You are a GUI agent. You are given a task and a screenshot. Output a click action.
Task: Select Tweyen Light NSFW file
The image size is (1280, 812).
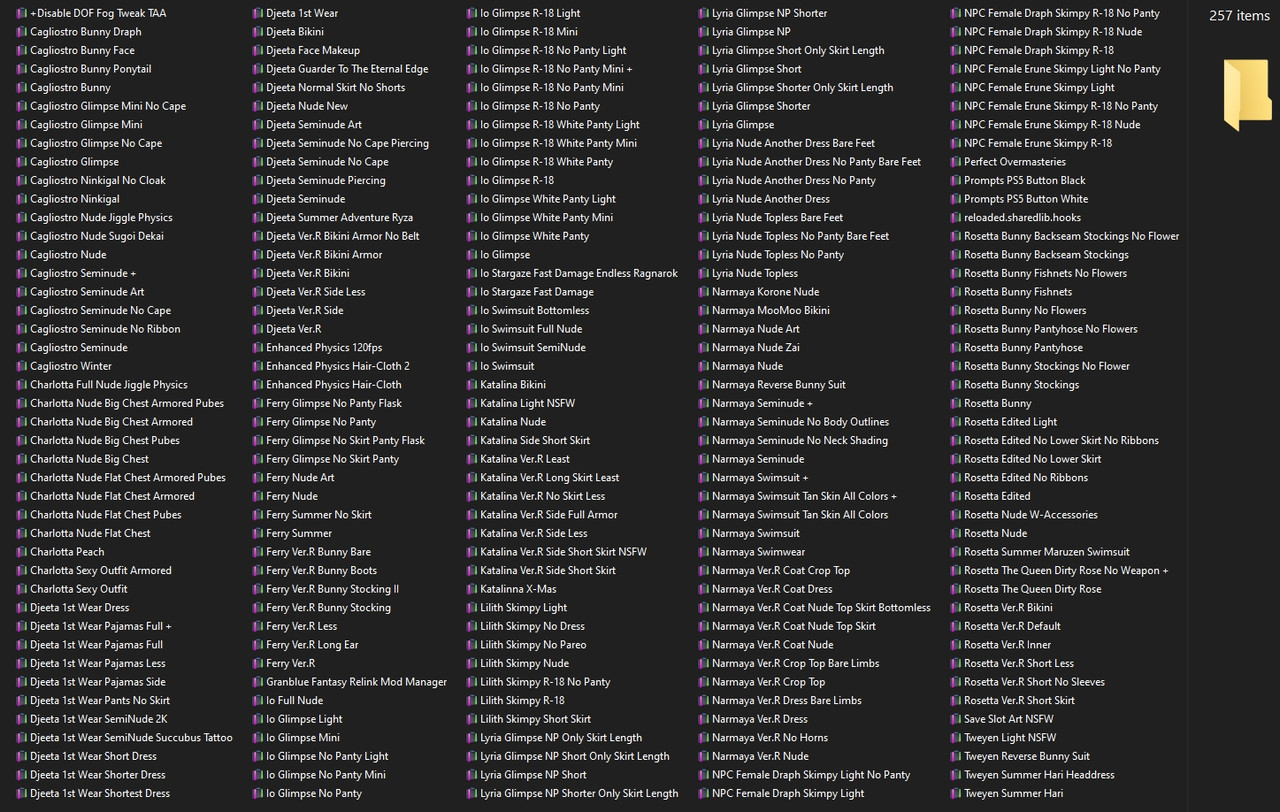point(1010,738)
